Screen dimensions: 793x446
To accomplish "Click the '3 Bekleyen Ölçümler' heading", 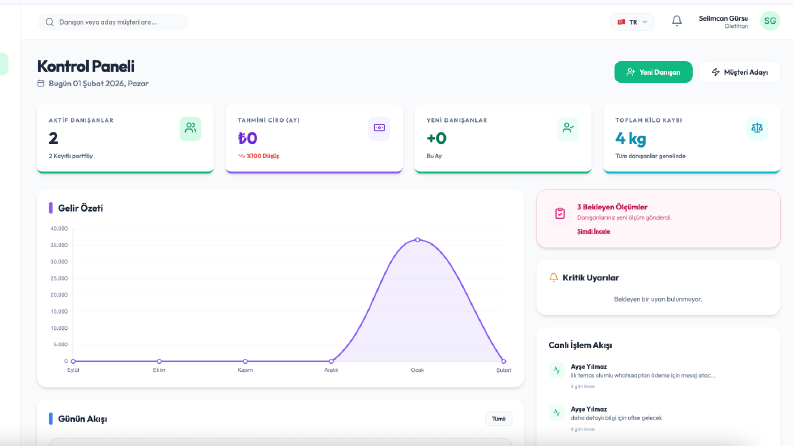I will coord(612,207).
